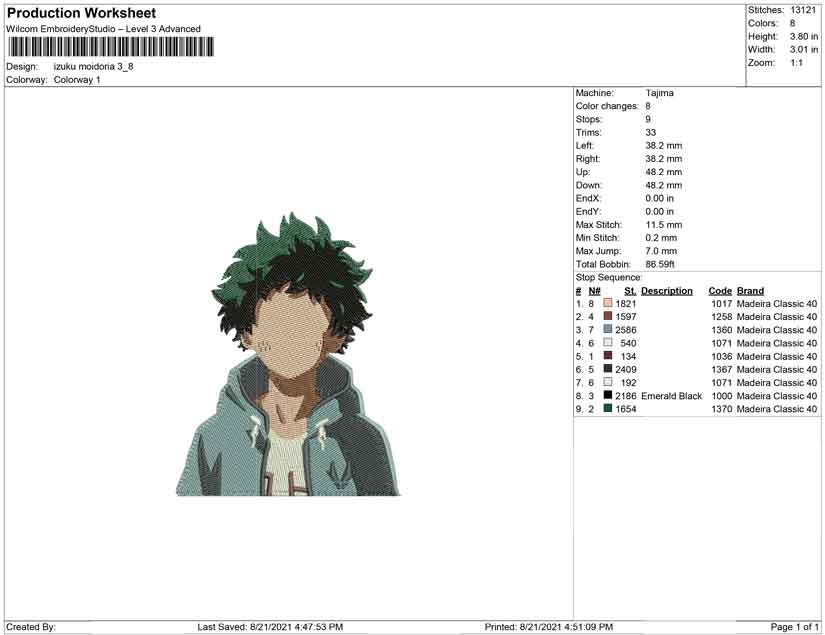The height and width of the screenshot is (635, 825).
Task: Click the light swatch for stop 4 (540)
Action: 608,342
